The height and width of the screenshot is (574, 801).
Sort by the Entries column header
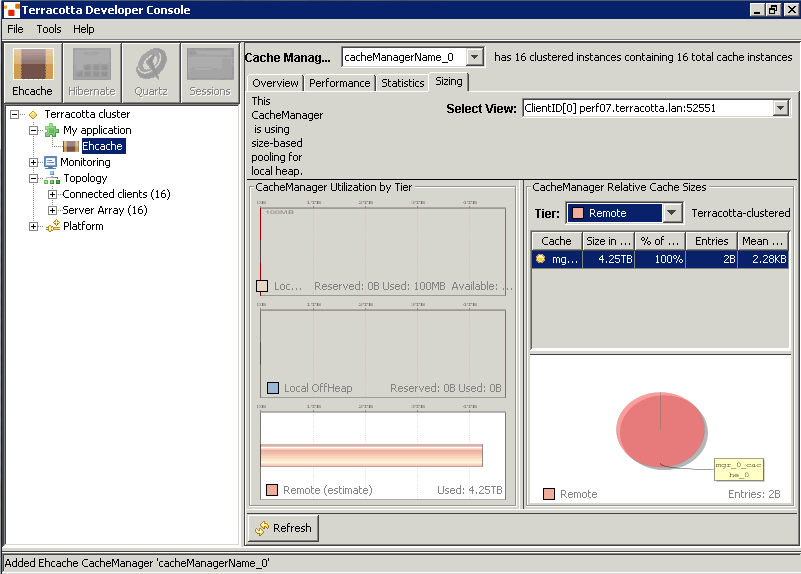pyautogui.click(x=711, y=241)
